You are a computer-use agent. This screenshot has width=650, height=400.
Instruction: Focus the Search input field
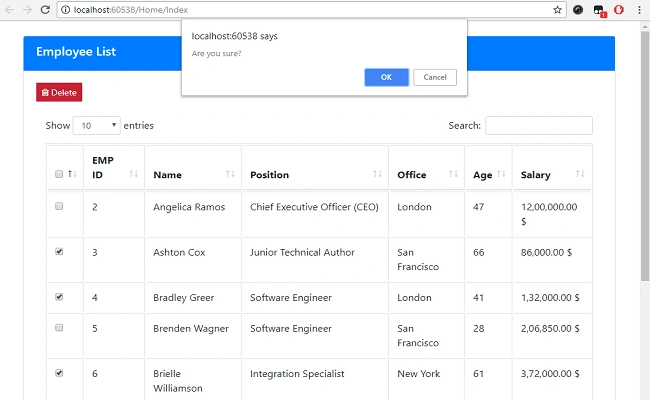click(x=539, y=126)
